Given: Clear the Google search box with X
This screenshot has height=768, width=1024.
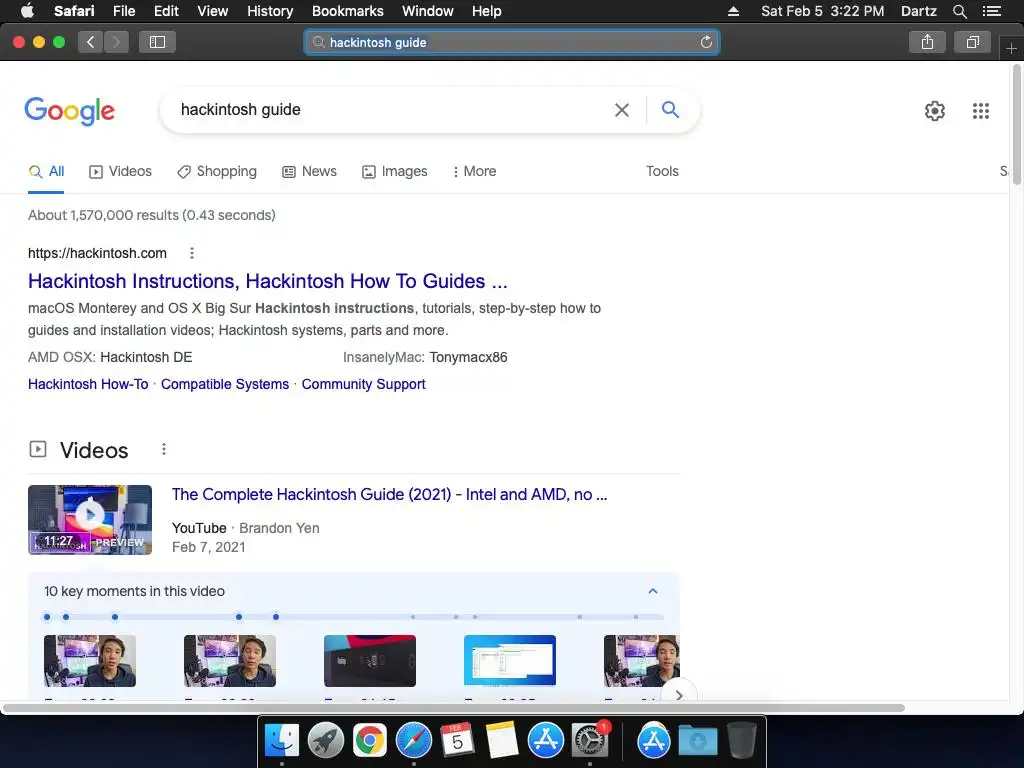Looking at the screenshot, I should (622, 110).
